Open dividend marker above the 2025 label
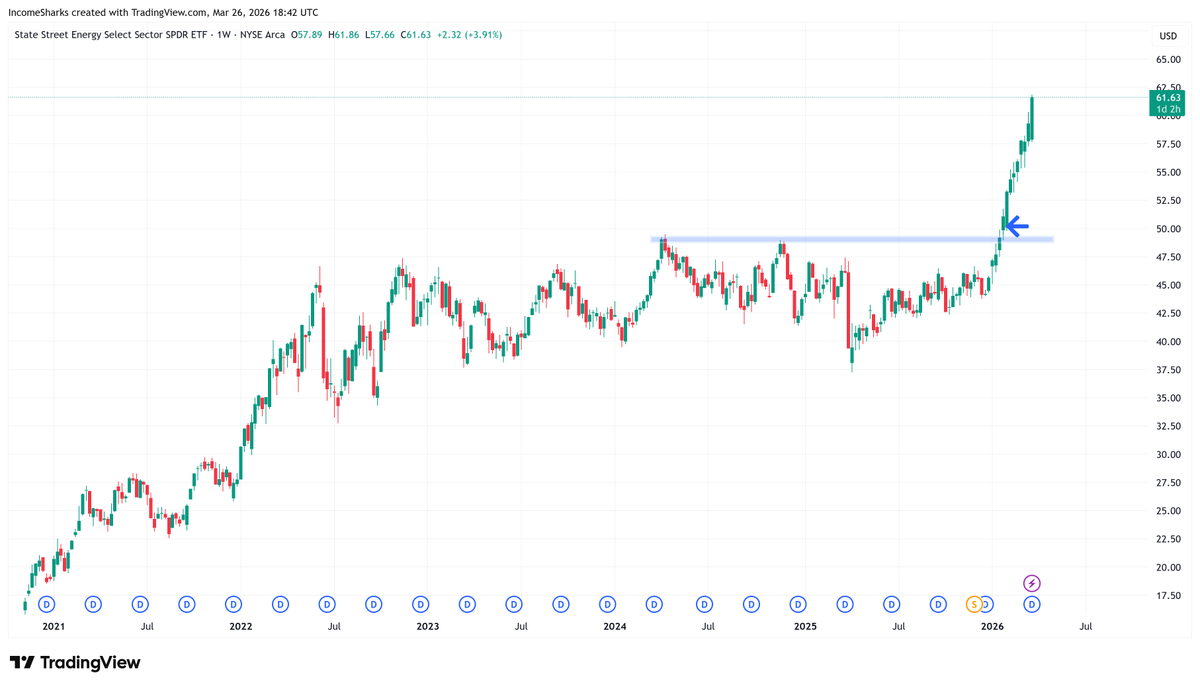The image size is (1200, 687). [x=798, y=604]
